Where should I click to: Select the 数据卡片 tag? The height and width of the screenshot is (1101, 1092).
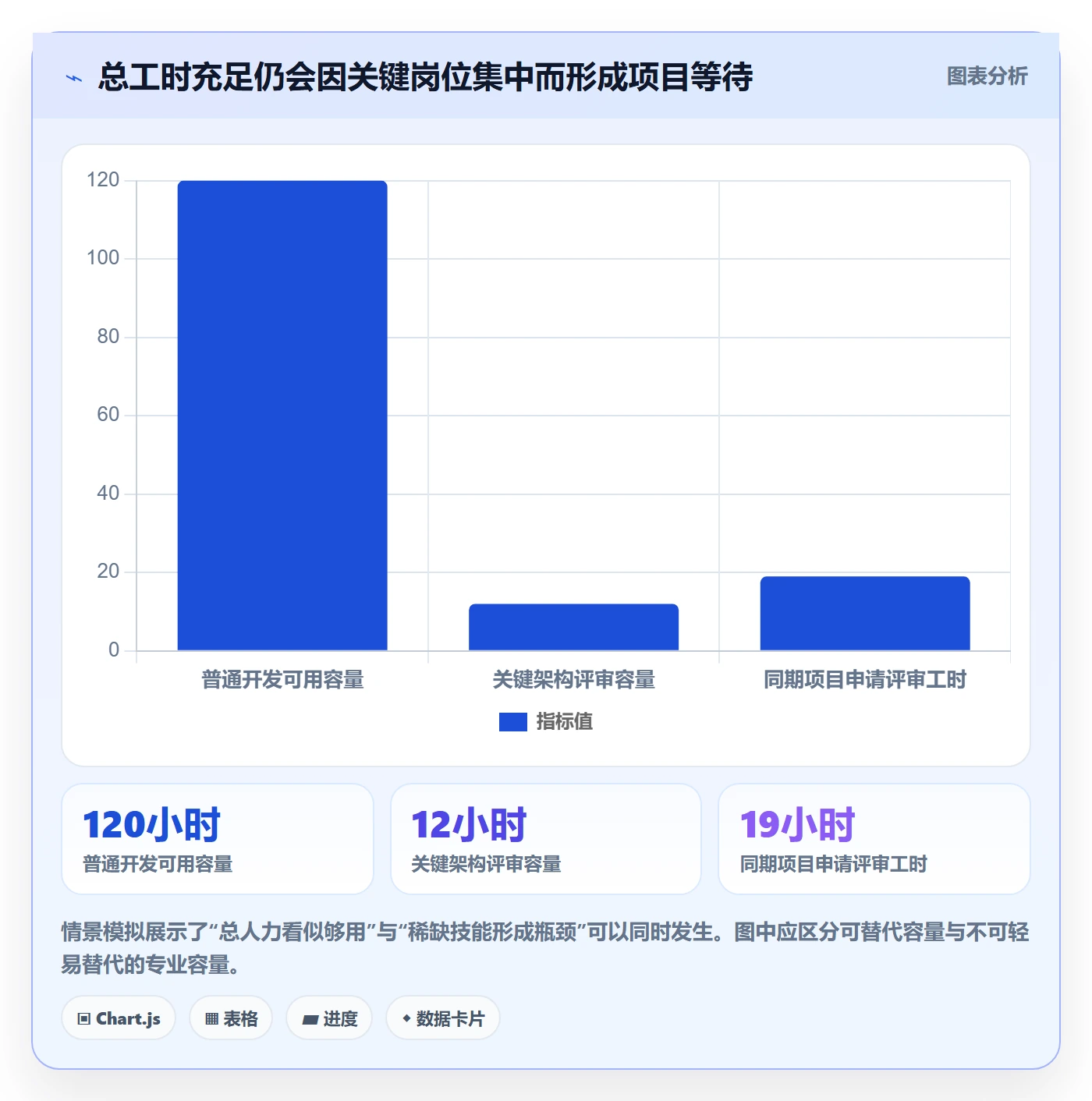[x=443, y=1018]
